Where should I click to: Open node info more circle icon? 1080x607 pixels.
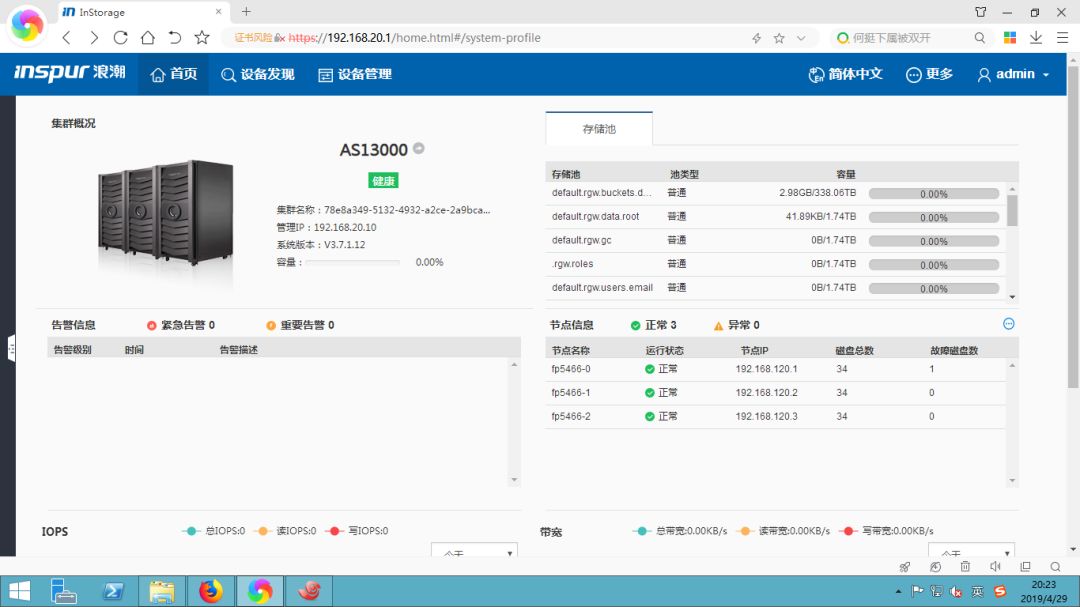click(x=1008, y=324)
